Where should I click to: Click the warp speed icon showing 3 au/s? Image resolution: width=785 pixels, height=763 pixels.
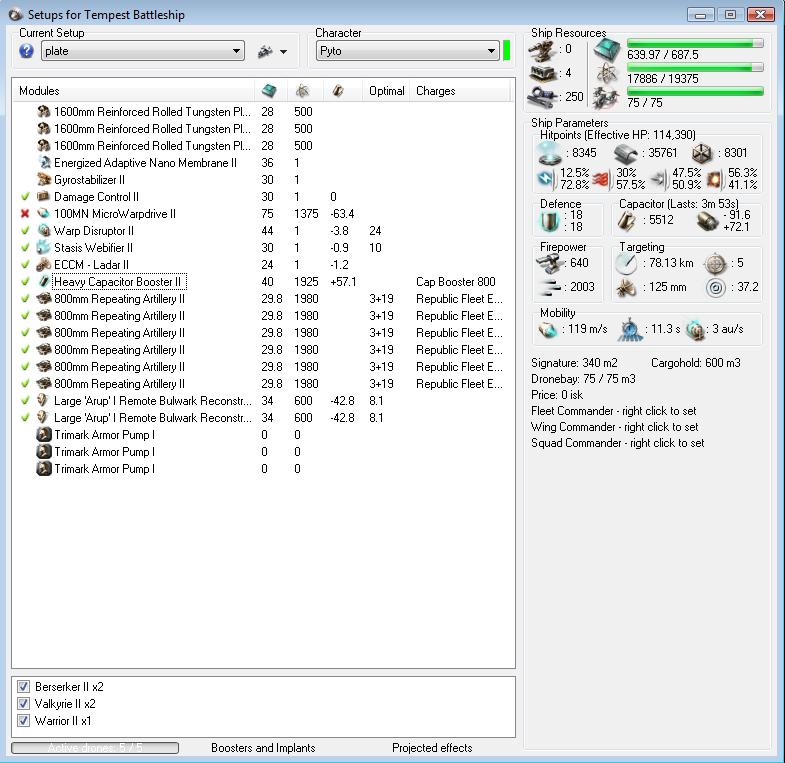click(695, 329)
